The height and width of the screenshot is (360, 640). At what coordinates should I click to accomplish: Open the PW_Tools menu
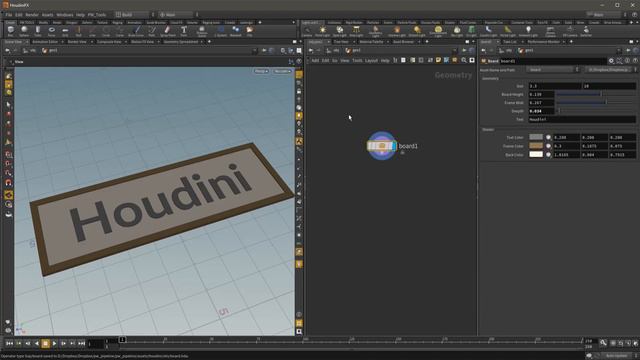click(97, 15)
